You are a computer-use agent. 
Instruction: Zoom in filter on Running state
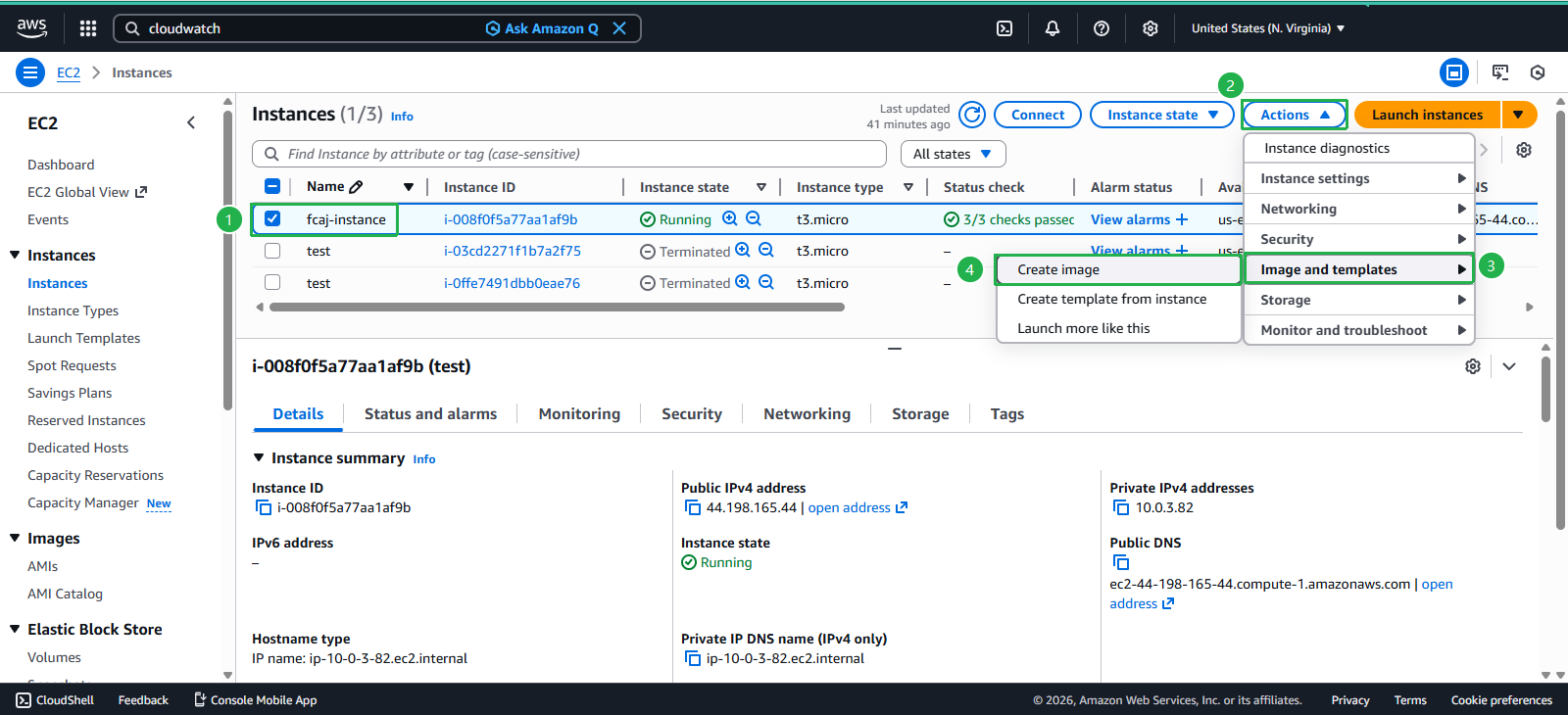coord(730,218)
